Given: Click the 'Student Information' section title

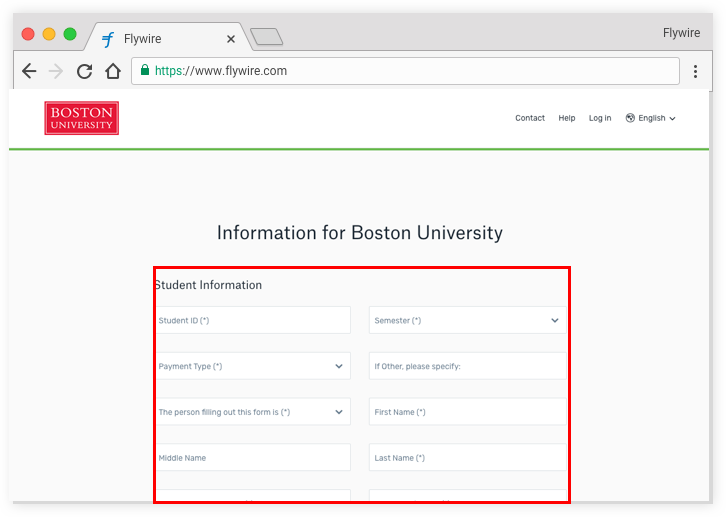Looking at the screenshot, I should (x=208, y=285).
